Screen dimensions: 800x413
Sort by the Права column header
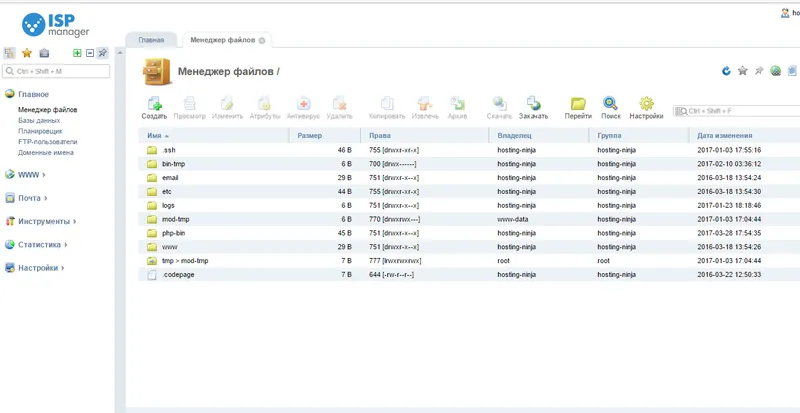pos(424,136)
